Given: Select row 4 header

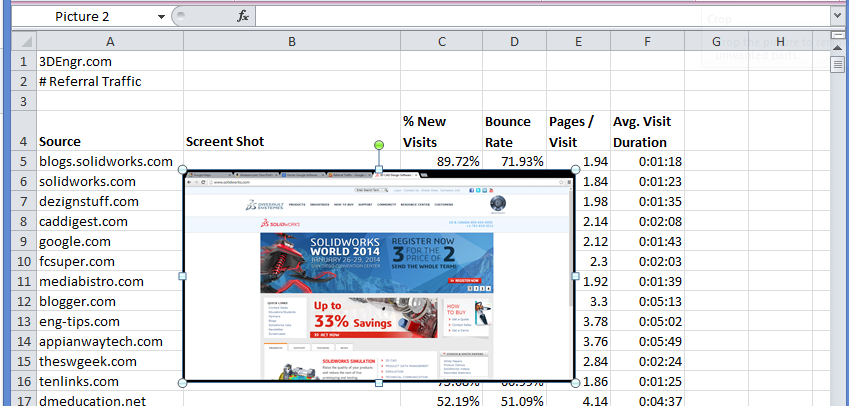Looking at the screenshot, I should [24, 131].
